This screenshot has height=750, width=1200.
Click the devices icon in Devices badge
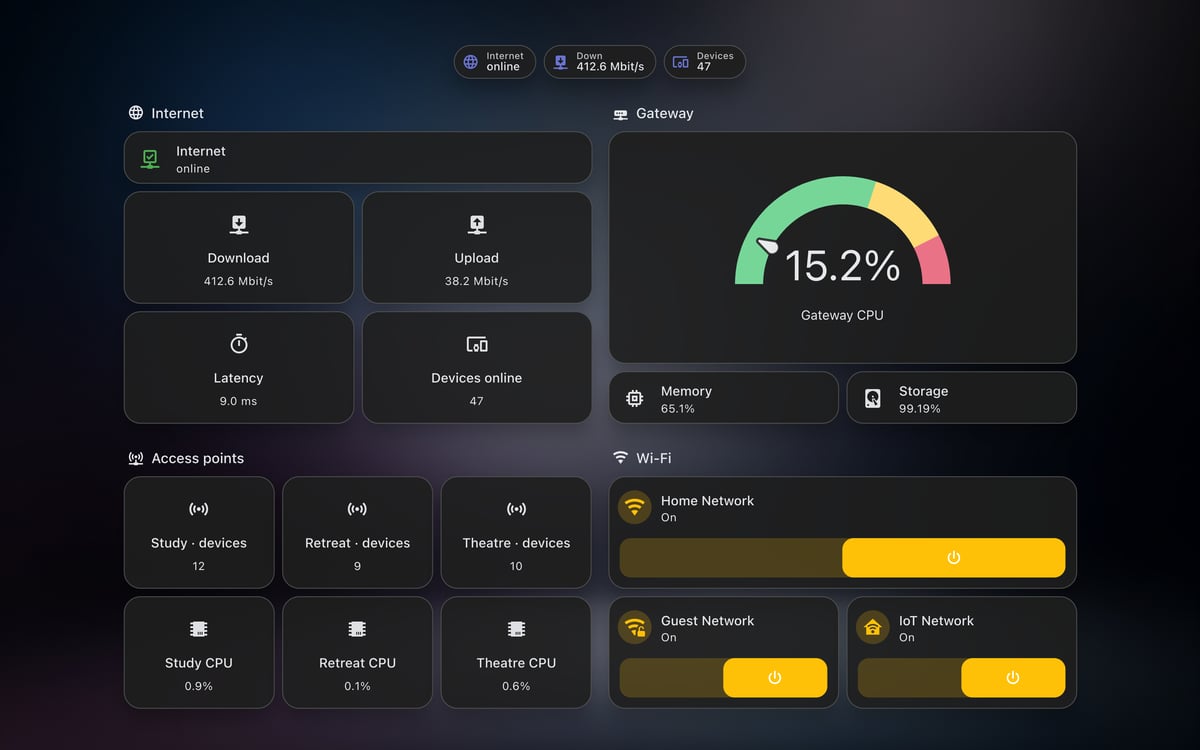click(x=681, y=62)
